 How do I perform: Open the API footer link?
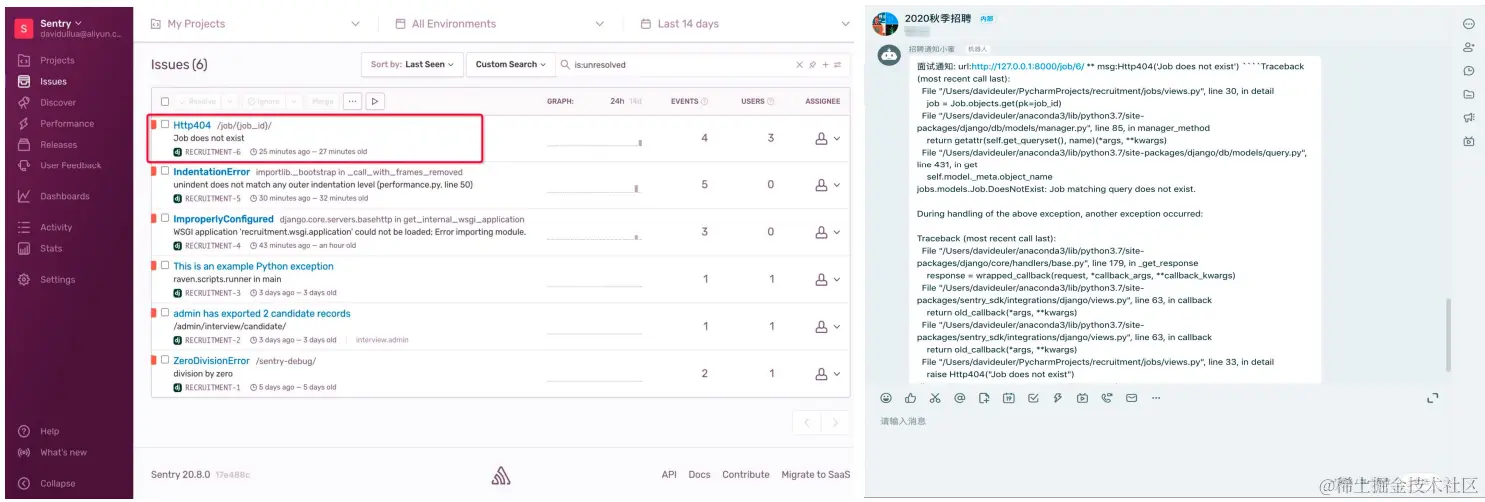[x=669, y=475]
